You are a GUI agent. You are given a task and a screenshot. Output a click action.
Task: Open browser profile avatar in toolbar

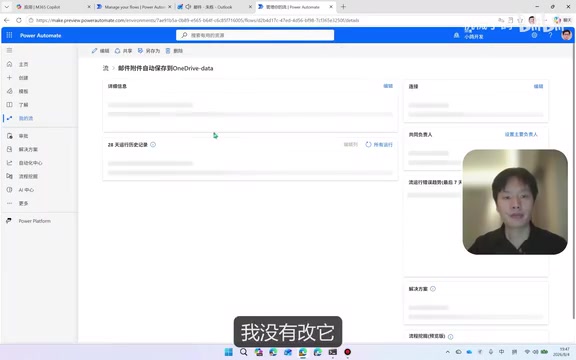(x=532, y=20)
